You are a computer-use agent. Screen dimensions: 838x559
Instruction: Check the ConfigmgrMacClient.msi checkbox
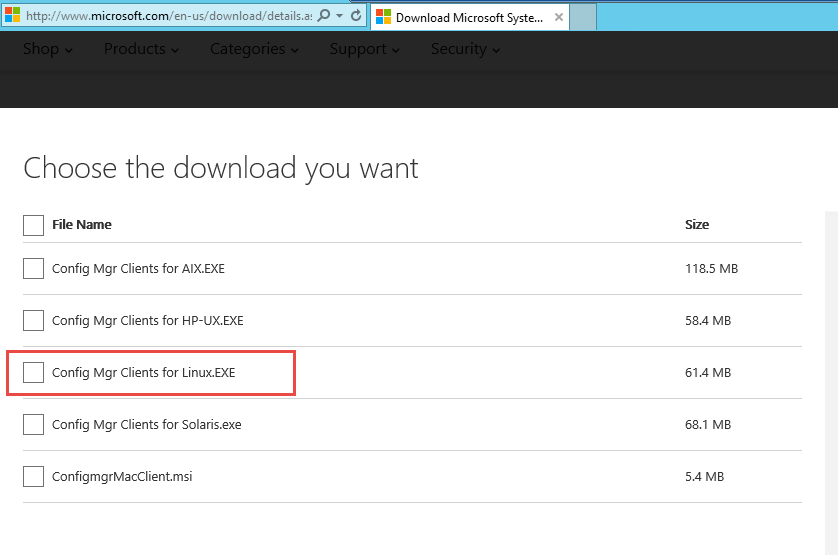[33, 476]
